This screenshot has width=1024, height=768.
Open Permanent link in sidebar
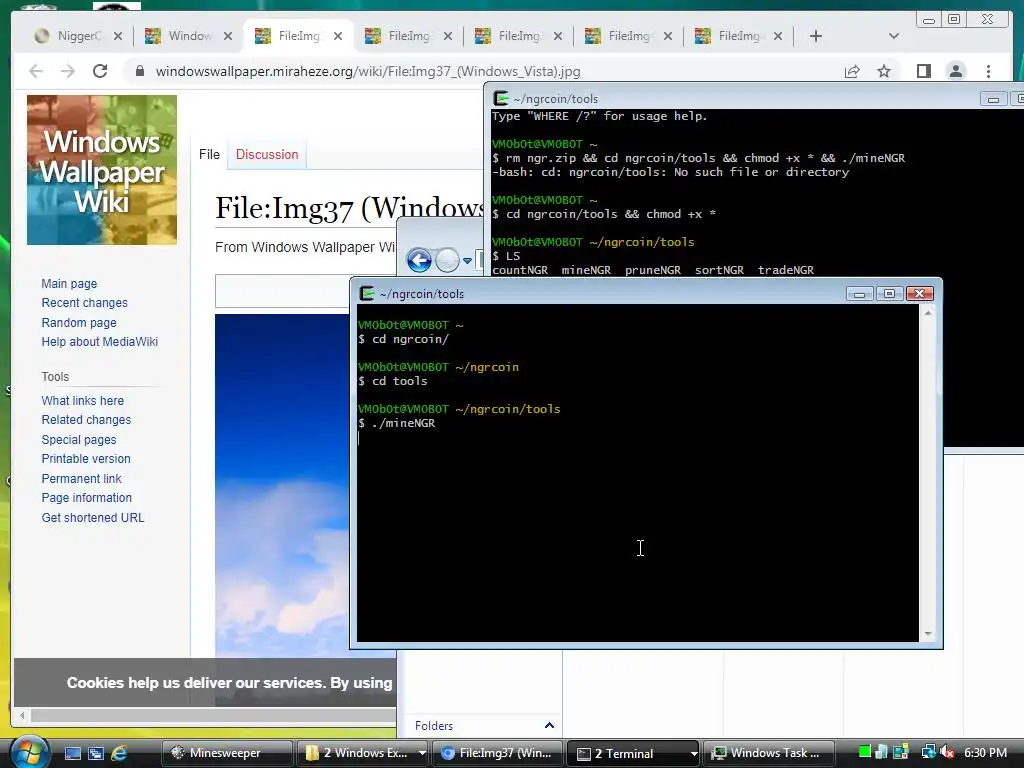[x=81, y=478]
